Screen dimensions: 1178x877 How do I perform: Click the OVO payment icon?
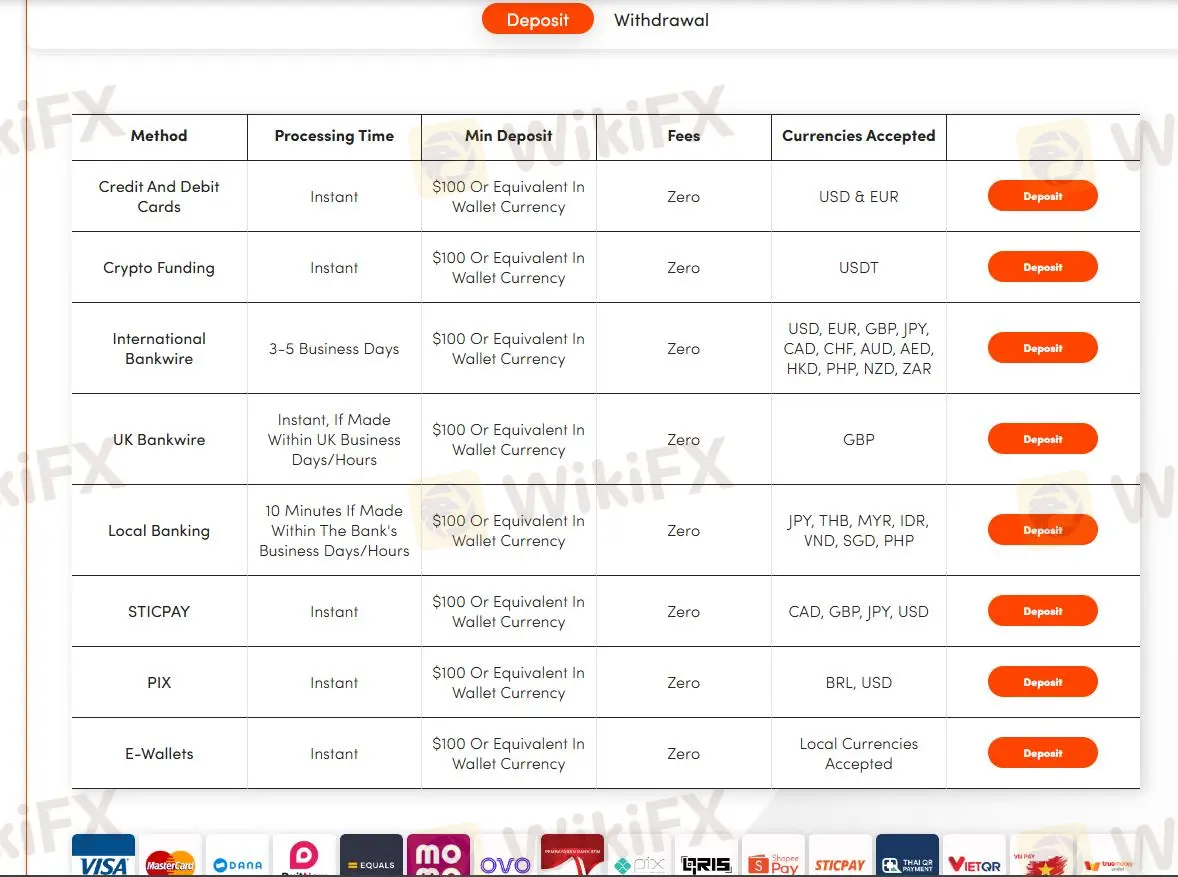[505, 857]
